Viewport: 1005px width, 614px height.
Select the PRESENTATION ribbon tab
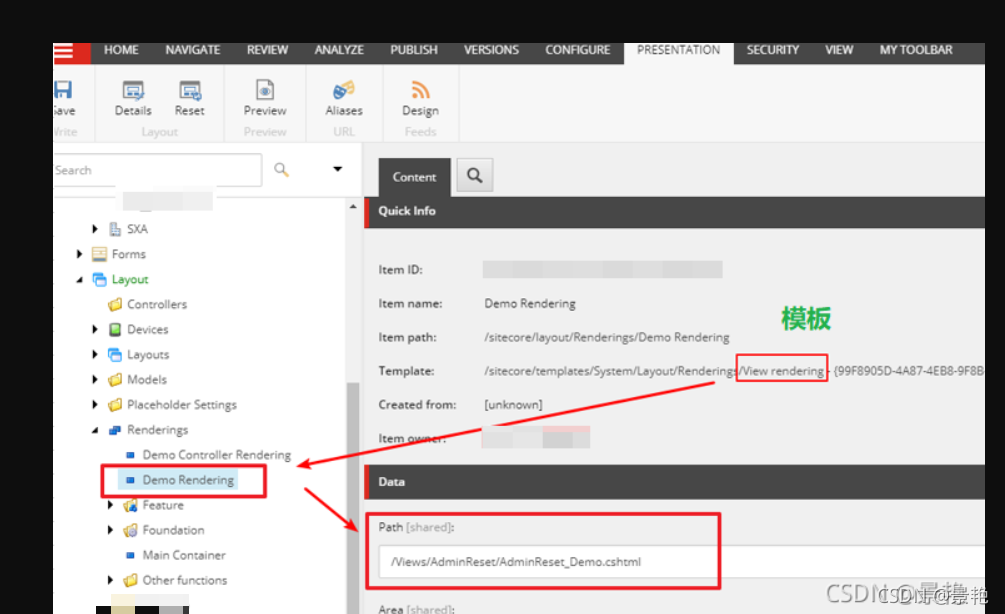[679, 51]
